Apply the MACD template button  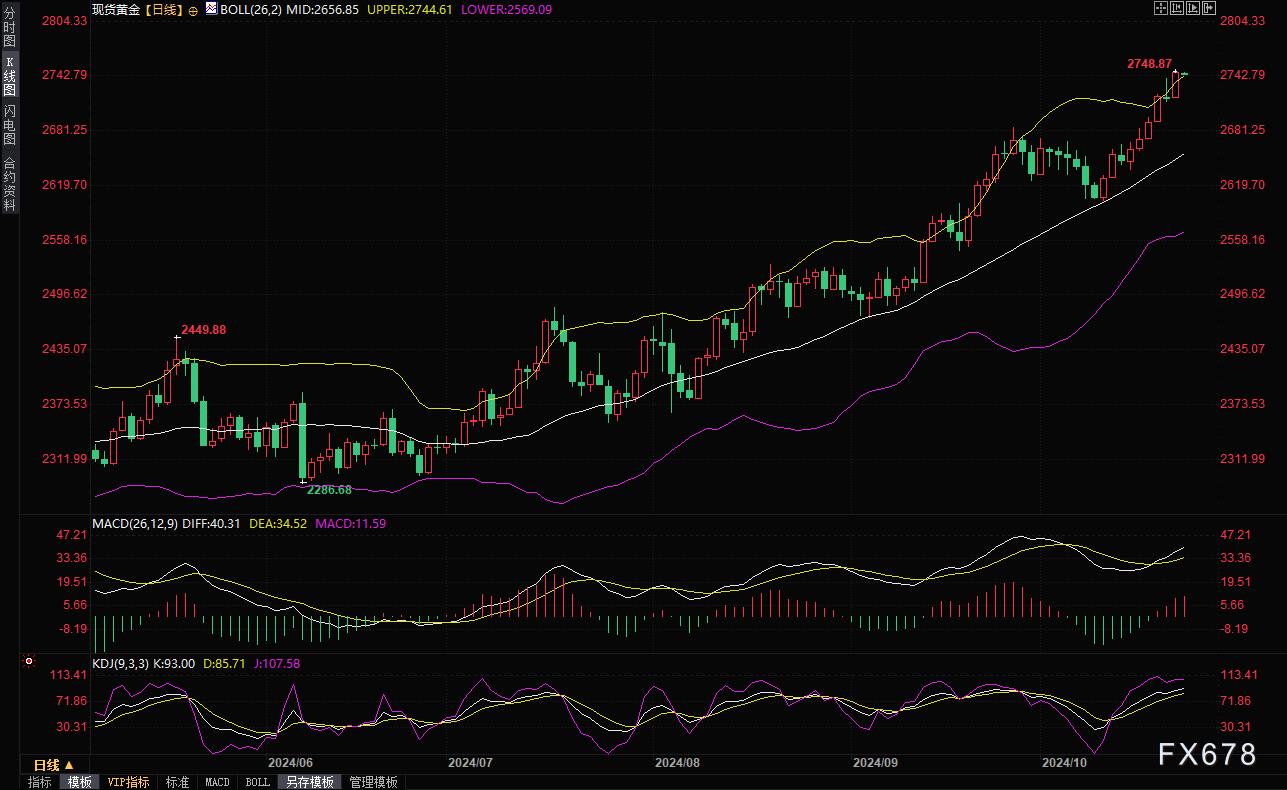(217, 782)
